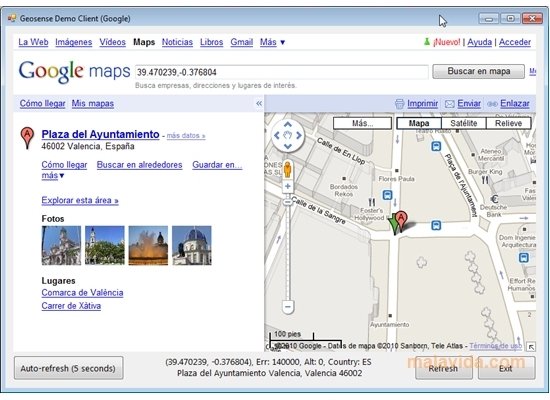This screenshot has height=400, width=550.
Task: Click the Acceder sign-in link
Action: click(x=515, y=42)
